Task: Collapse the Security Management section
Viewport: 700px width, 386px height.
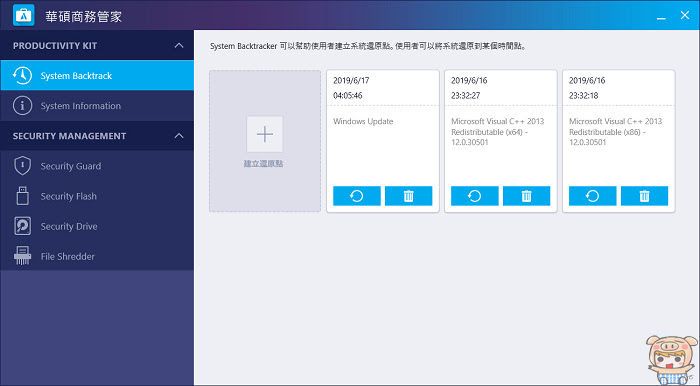Action: (179, 136)
